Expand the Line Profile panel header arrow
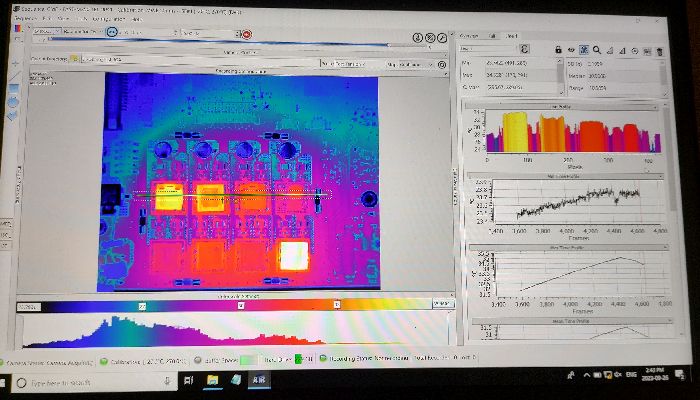 [x=655, y=108]
